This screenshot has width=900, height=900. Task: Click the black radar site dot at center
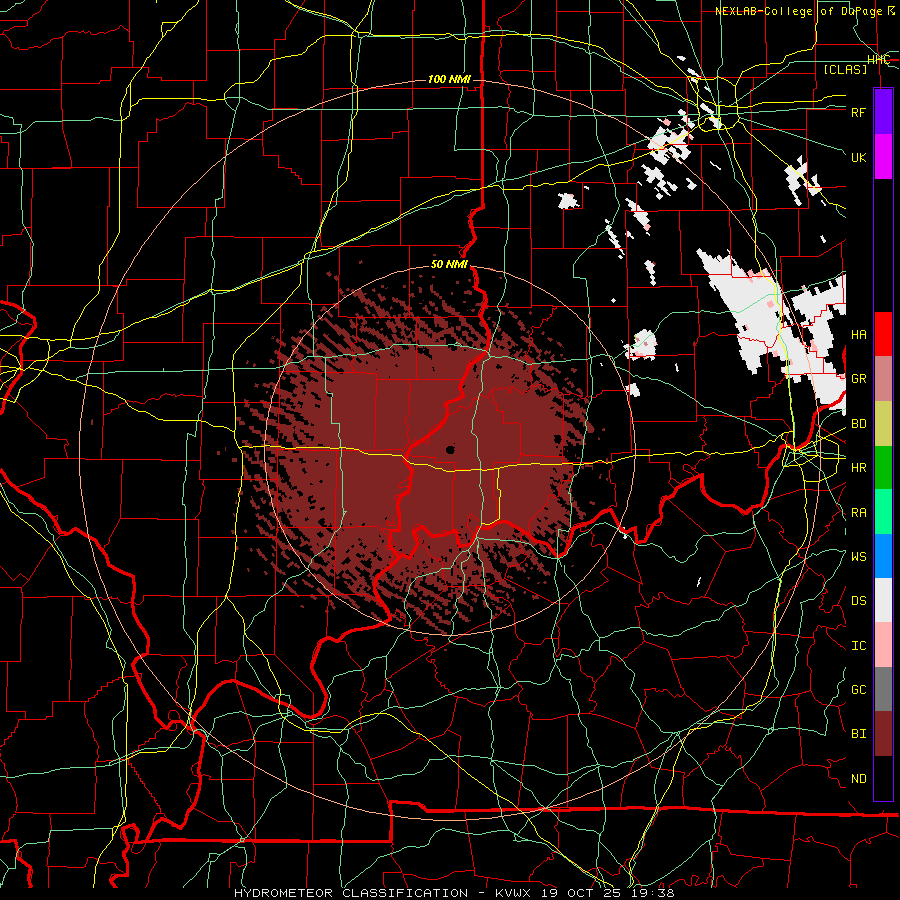450,449
